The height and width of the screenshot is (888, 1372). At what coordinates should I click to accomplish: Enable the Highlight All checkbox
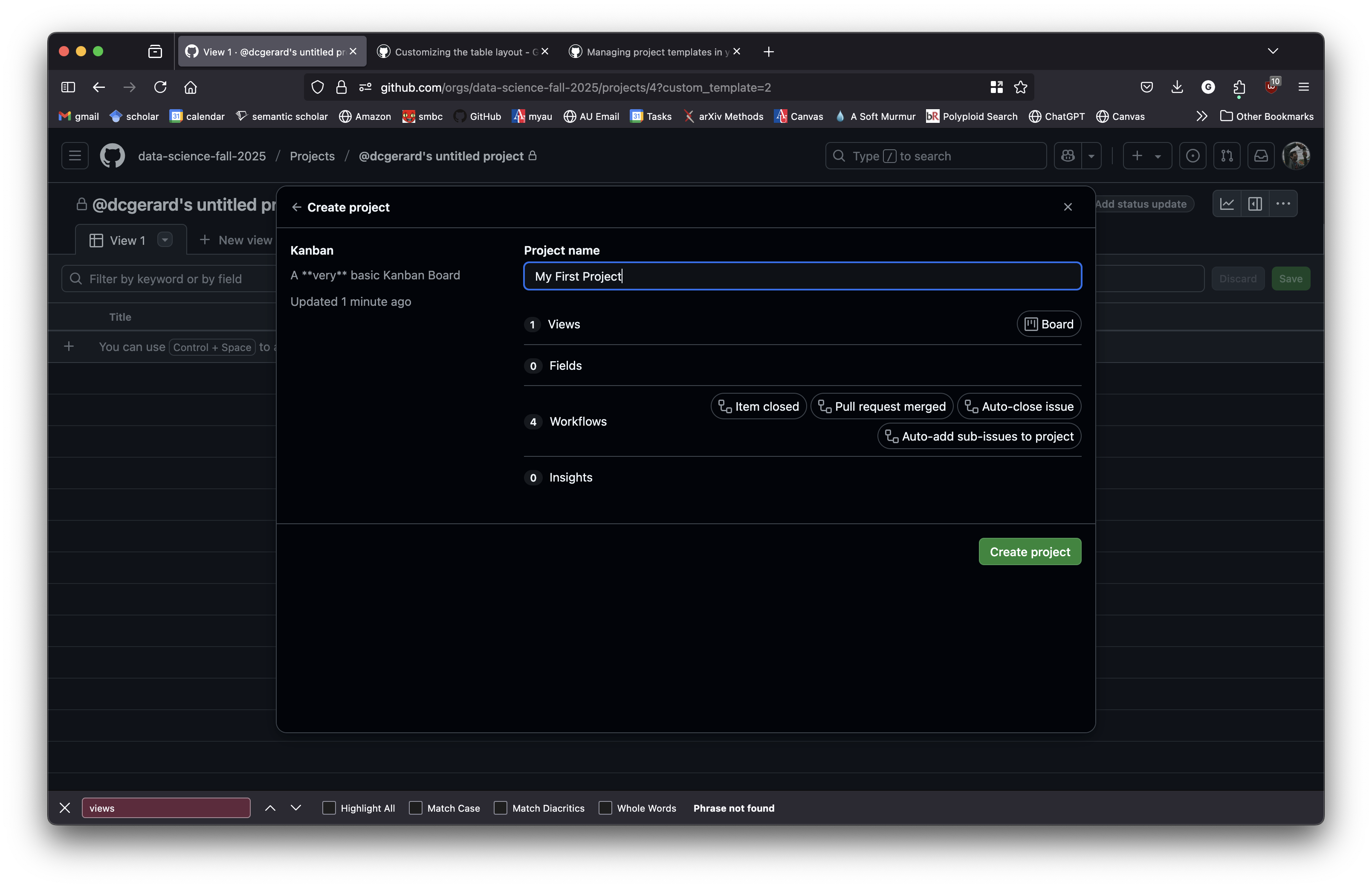click(x=328, y=808)
